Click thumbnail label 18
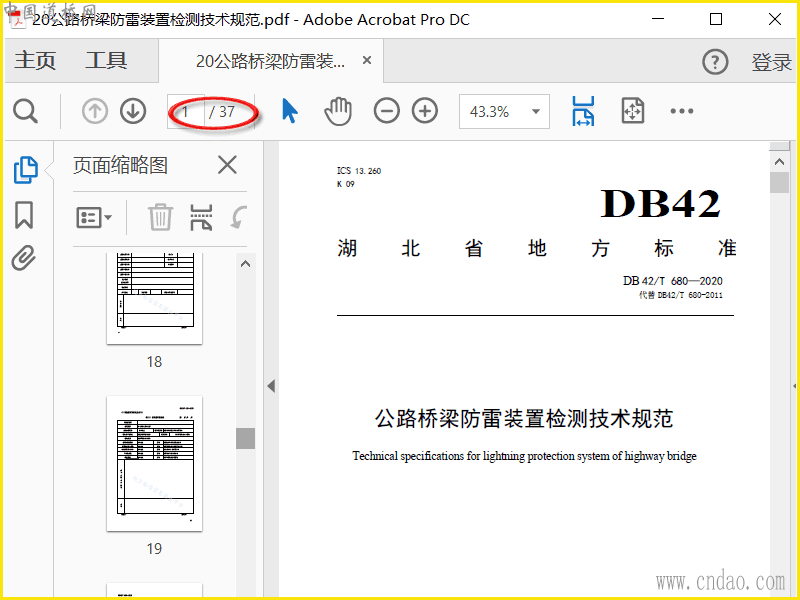800x600 pixels. point(154,362)
